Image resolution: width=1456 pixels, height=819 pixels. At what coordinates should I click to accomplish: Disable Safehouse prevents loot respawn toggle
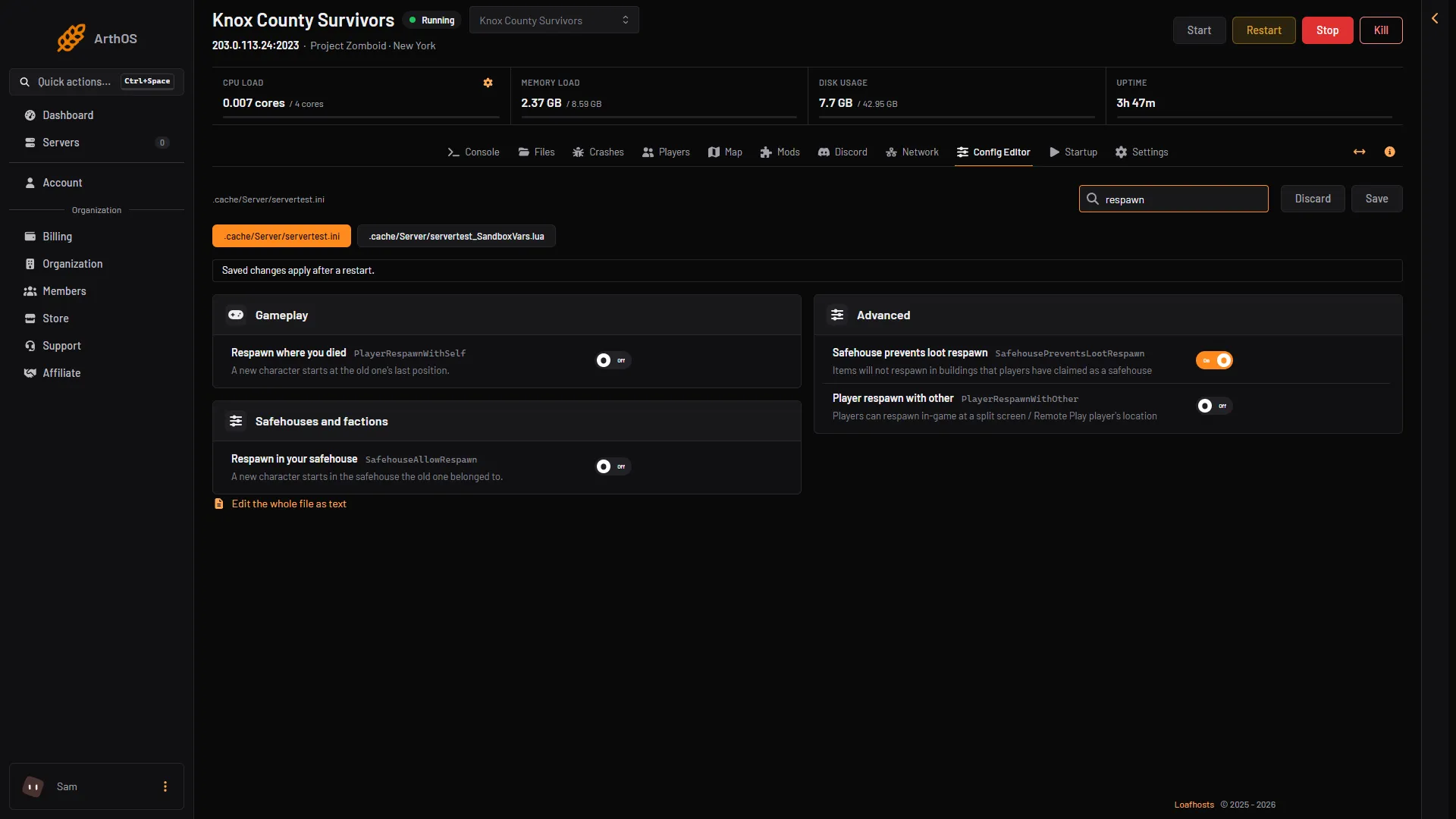pyautogui.click(x=1214, y=360)
